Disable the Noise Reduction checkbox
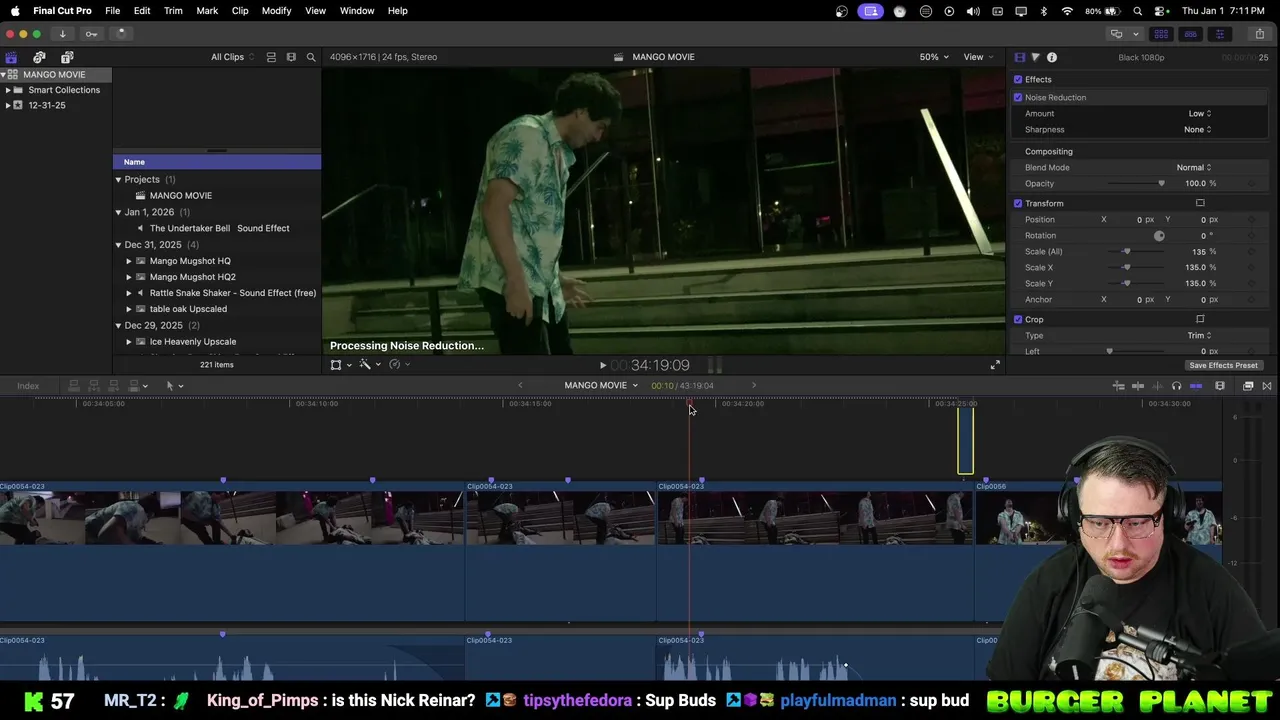 (x=1018, y=98)
